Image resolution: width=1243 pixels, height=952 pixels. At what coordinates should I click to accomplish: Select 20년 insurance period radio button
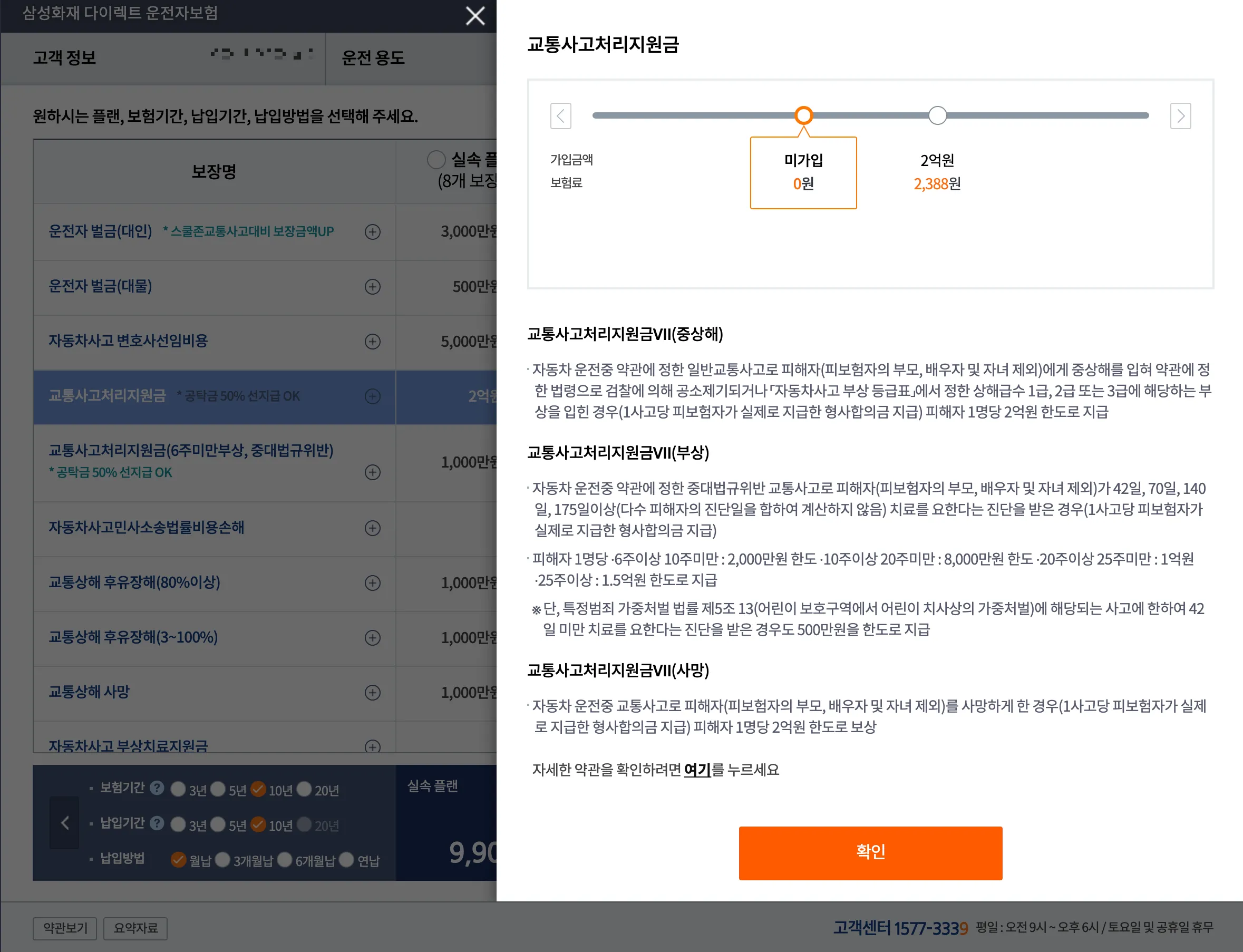coord(304,788)
